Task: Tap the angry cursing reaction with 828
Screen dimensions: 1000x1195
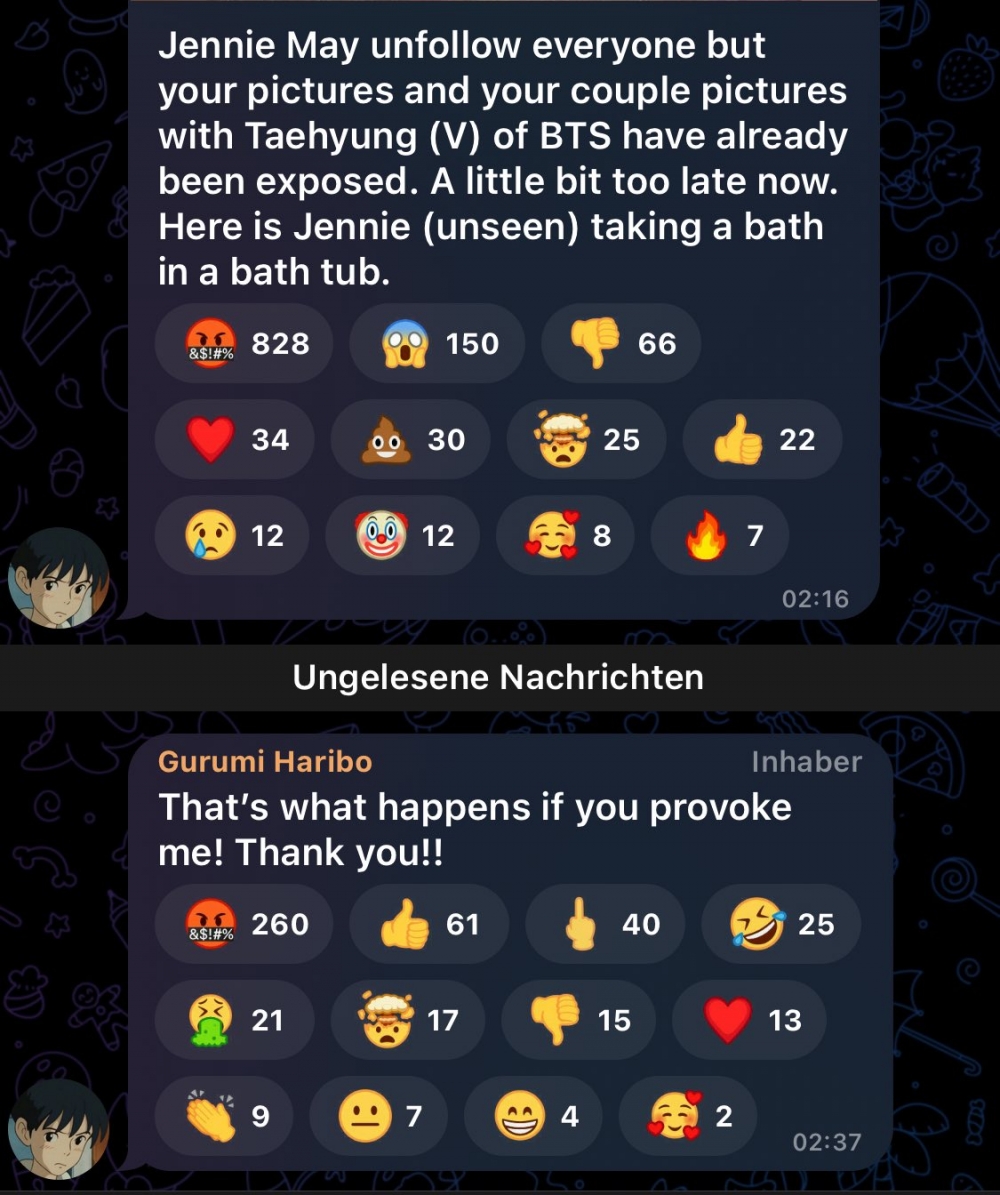Action: pyautogui.click(x=244, y=344)
